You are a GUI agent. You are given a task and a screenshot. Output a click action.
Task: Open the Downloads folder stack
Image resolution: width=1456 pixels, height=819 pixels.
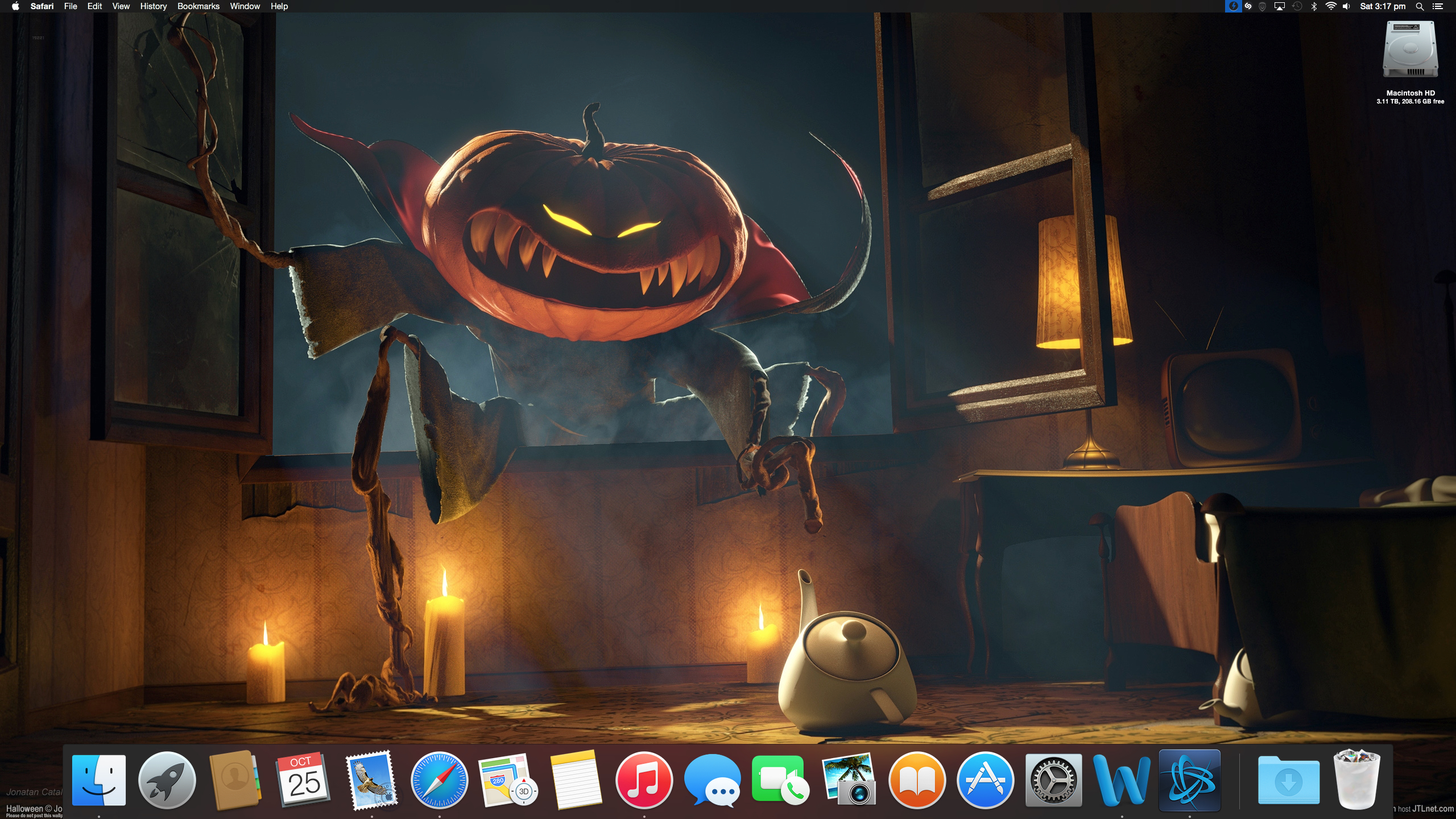(x=1288, y=780)
